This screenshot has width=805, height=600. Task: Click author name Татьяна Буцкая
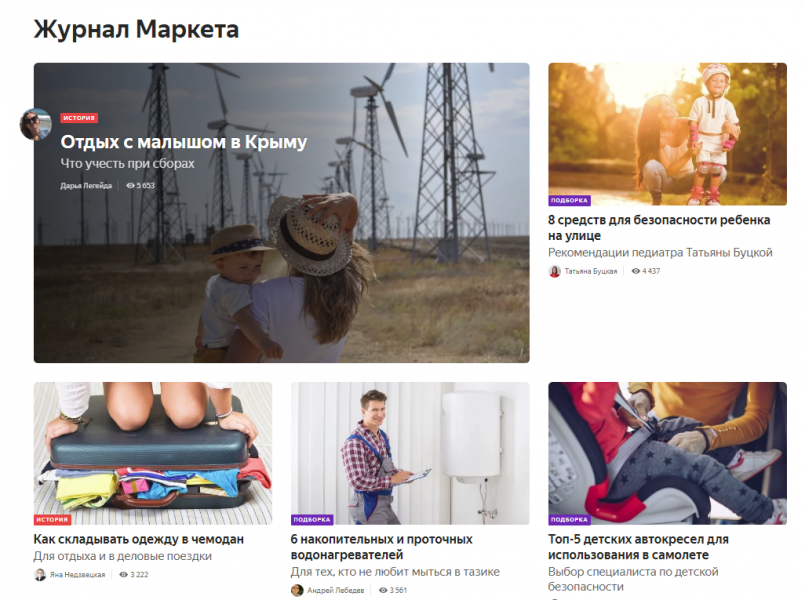591,272
